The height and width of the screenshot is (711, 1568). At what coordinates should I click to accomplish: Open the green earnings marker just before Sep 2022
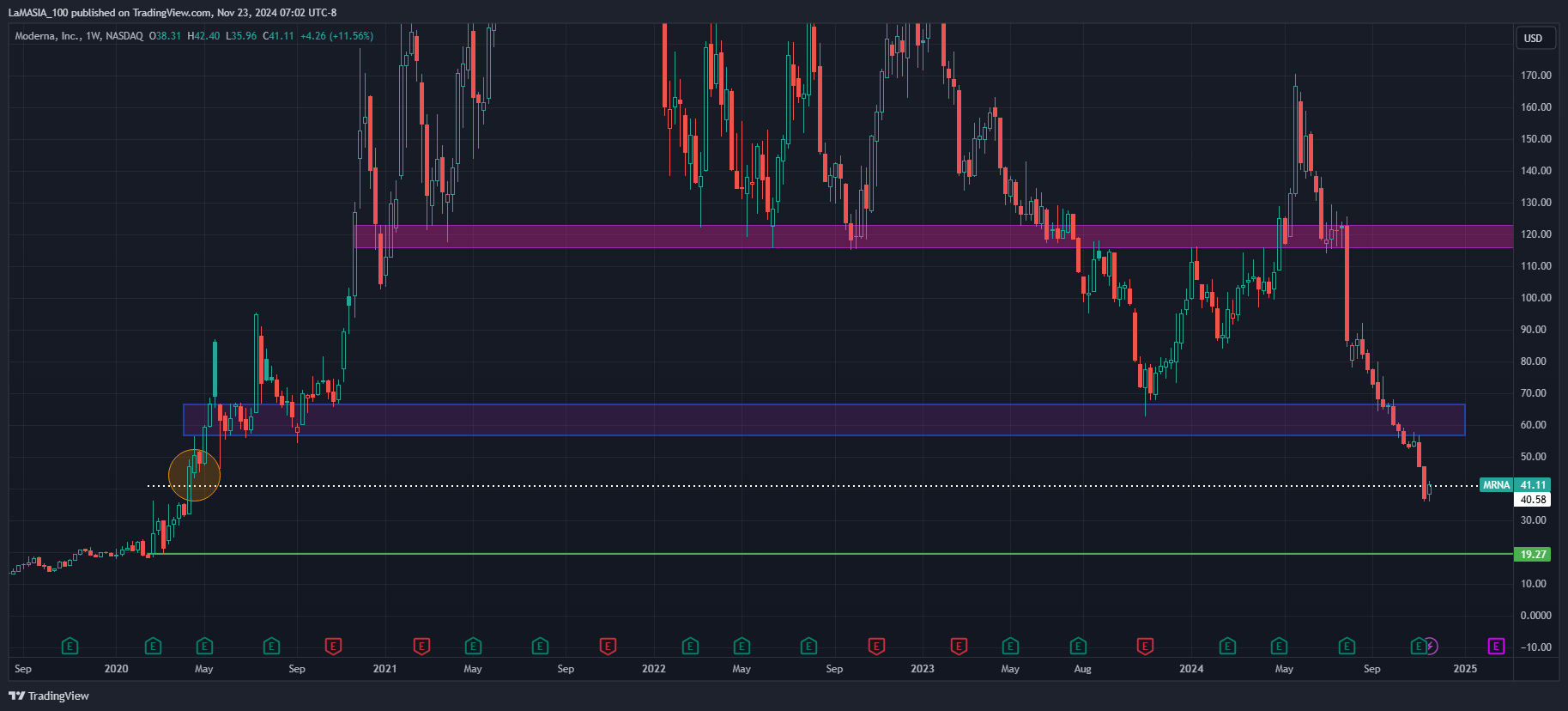click(808, 646)
